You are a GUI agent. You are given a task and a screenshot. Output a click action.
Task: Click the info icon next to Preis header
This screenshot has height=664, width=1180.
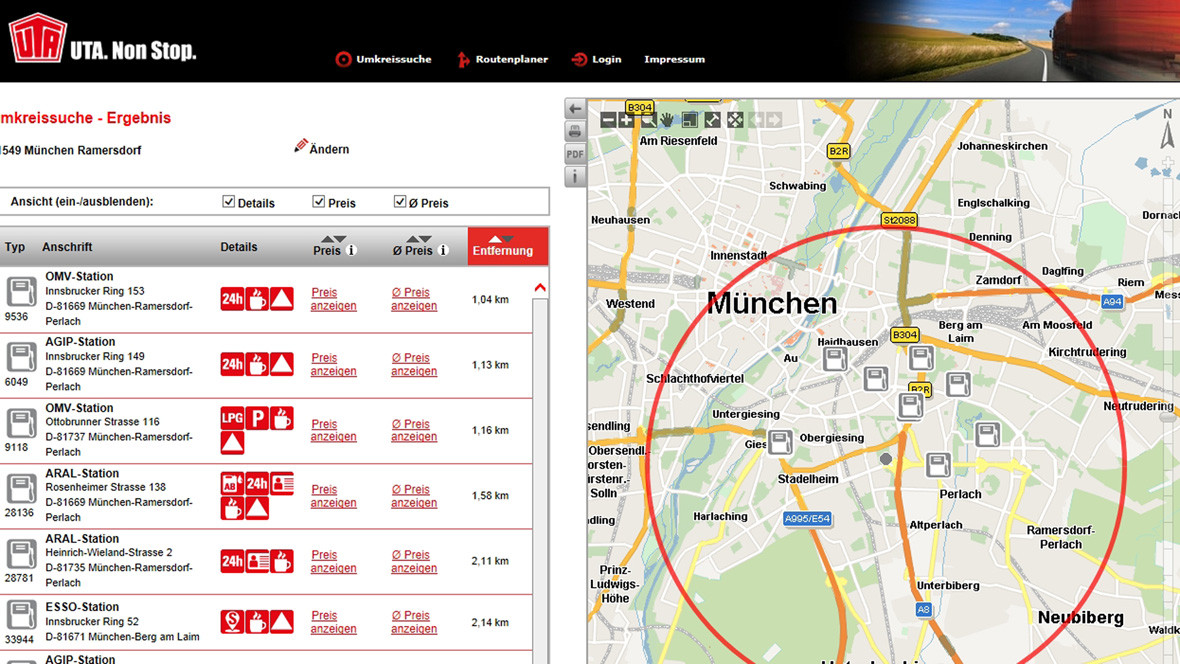pos(351,251)
